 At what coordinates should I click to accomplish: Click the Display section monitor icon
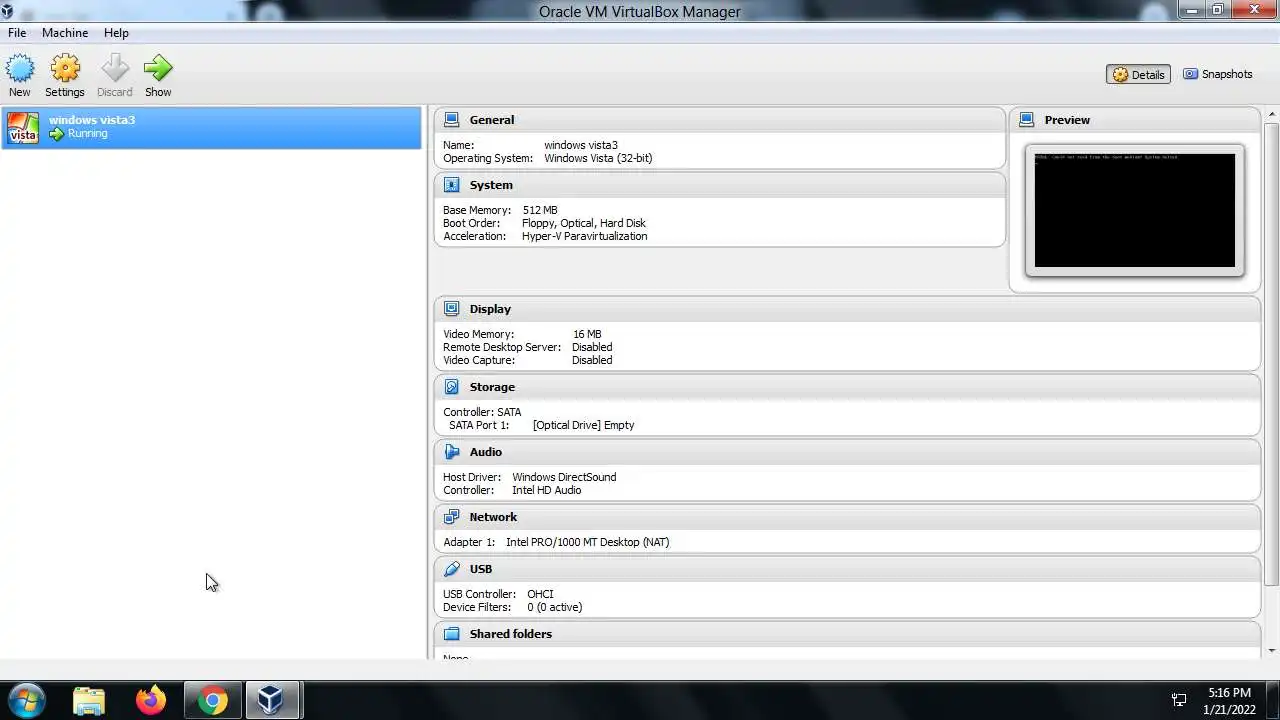click(x=452, y=309)
